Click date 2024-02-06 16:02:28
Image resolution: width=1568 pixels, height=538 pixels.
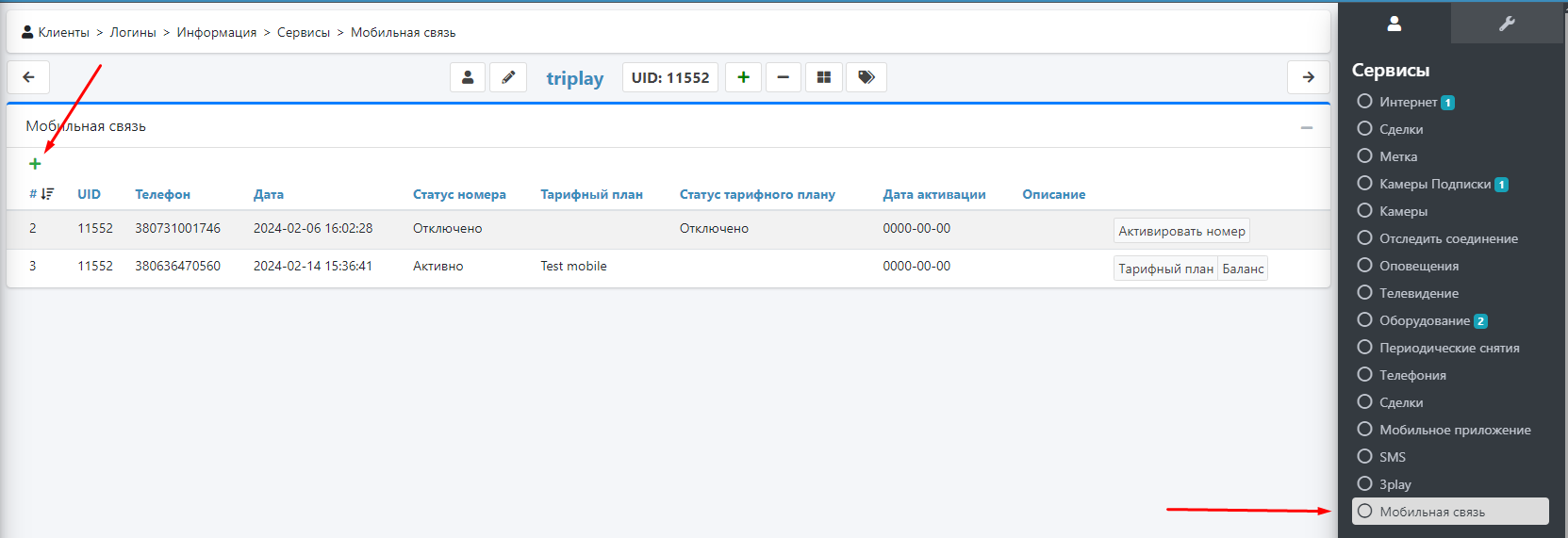coord(313,228)
